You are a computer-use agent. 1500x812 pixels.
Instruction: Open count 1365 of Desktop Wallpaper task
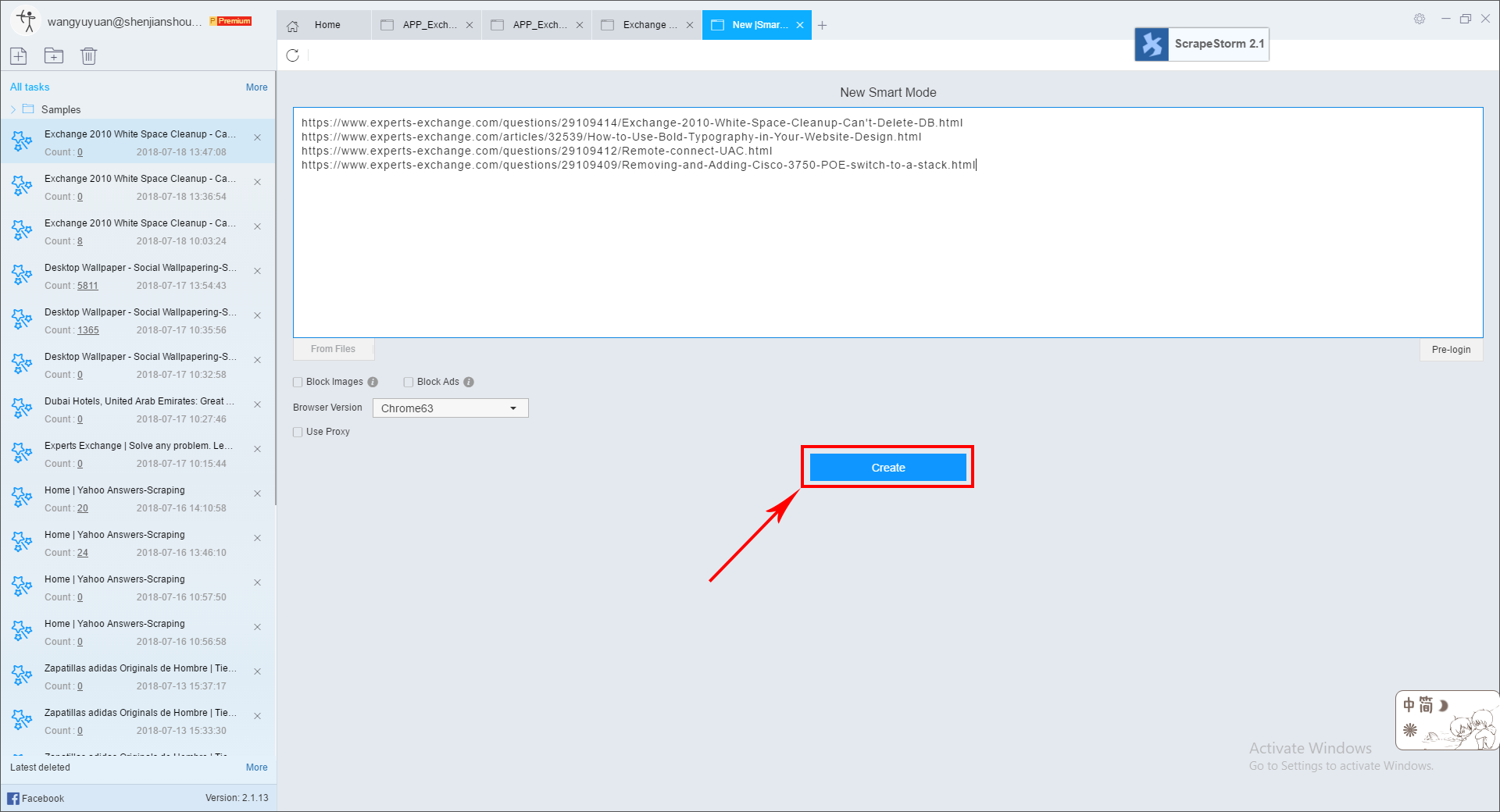pyautogui.click(x=87, y=330)
